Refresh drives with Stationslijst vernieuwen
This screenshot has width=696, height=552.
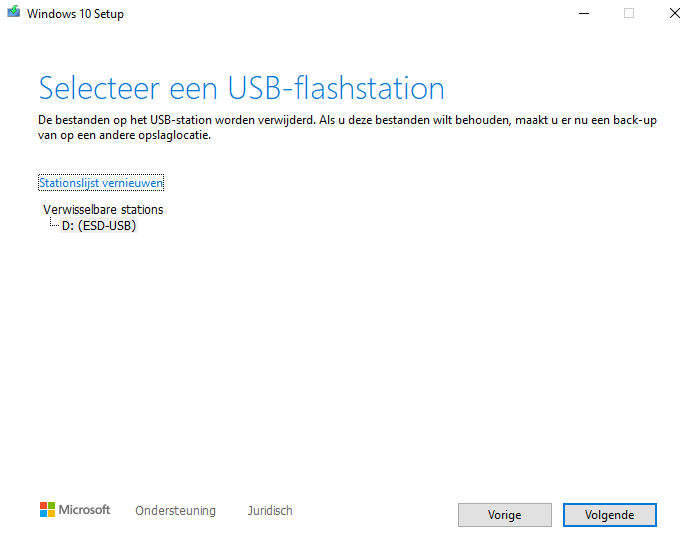(x=101, y=183)
